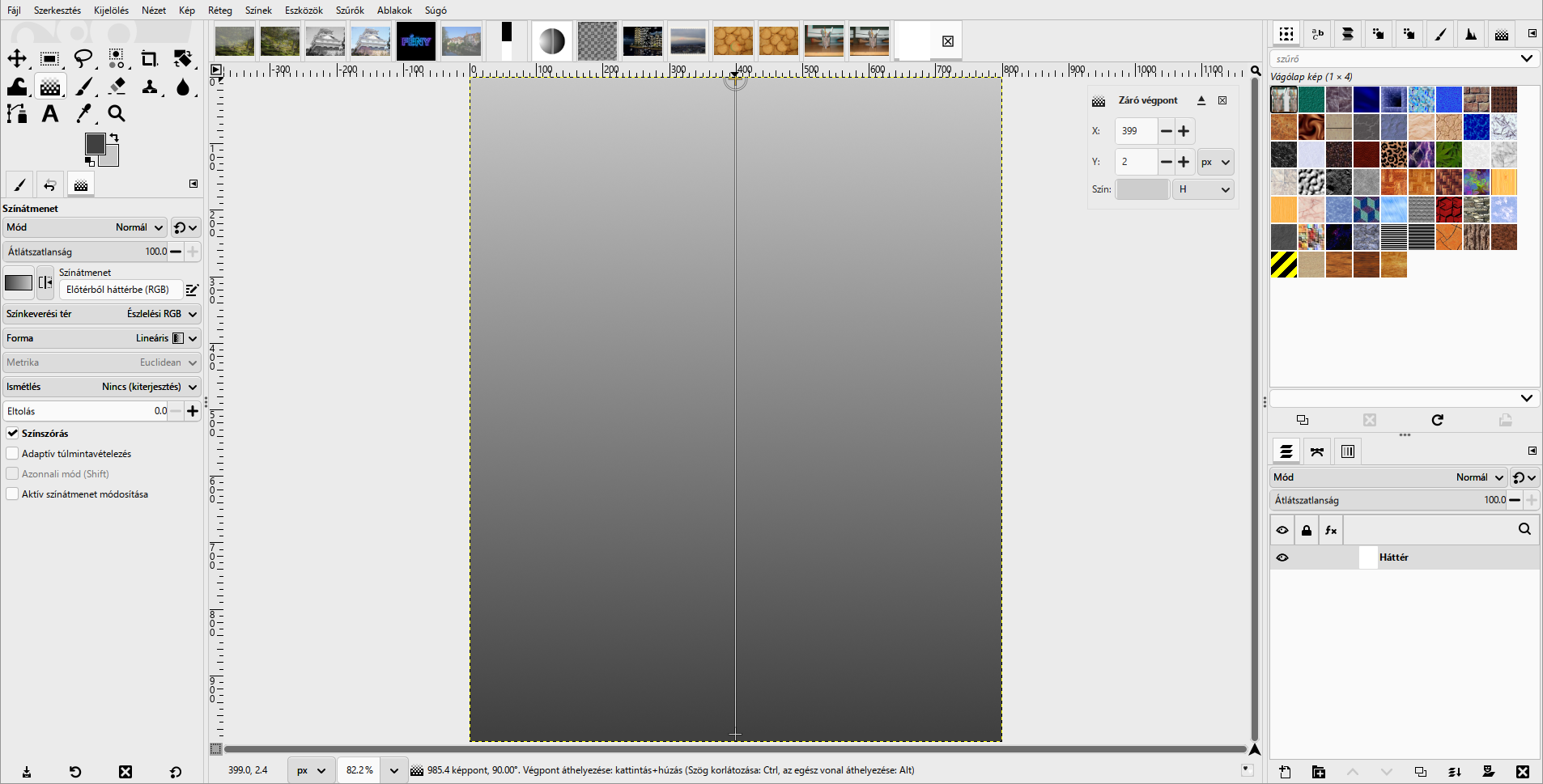Select the Crop tool
The height and width of the screenshot is (784, 1543).
(149, 58)
